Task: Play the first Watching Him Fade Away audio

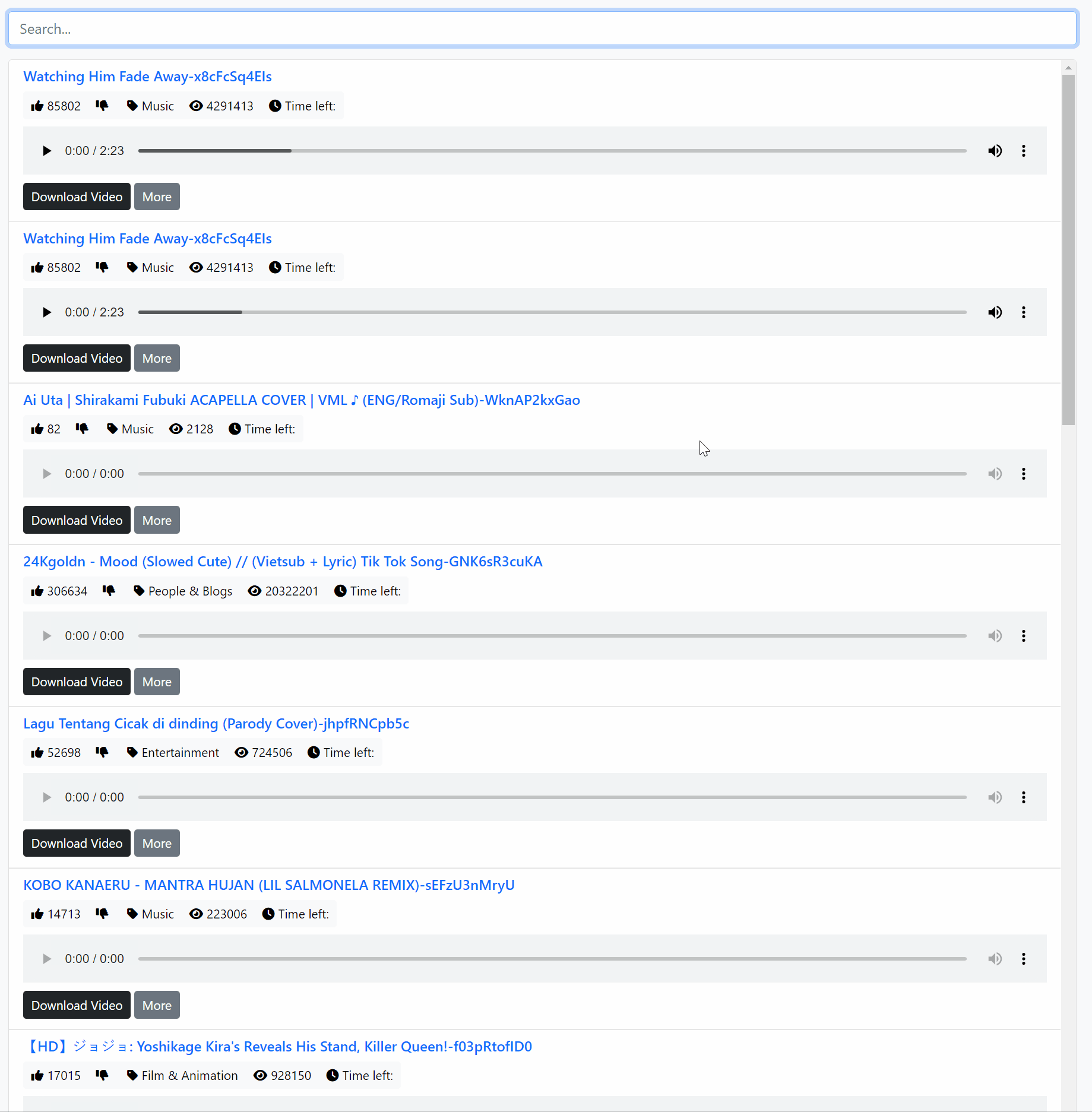Action: coord(47,151)
